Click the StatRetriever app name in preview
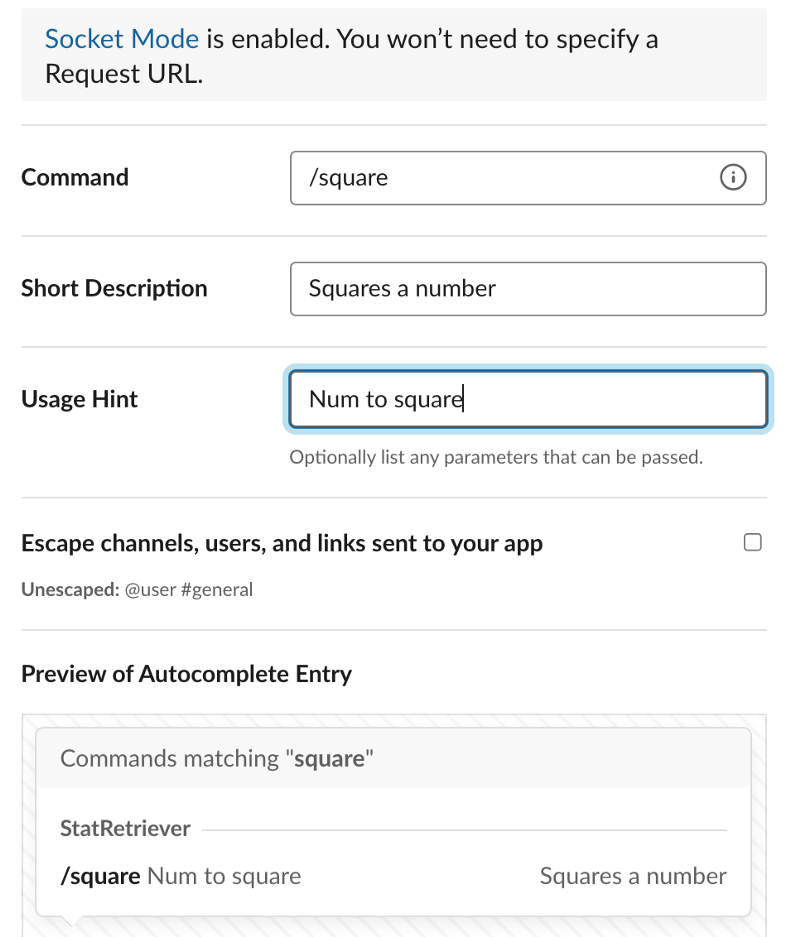 point(125,829)
